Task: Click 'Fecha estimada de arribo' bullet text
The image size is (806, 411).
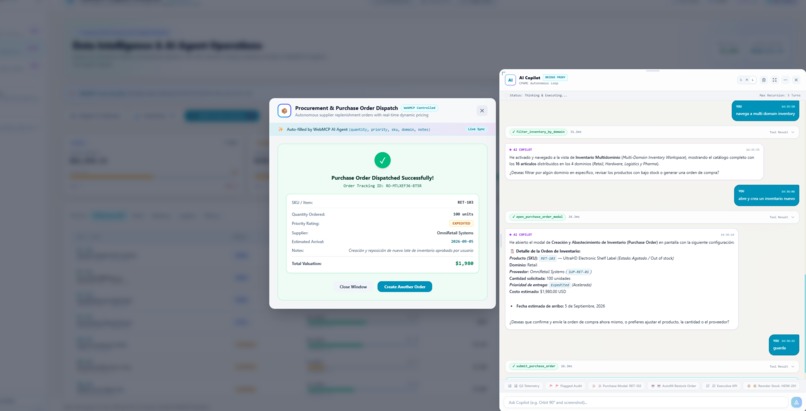Action: click(x=560, y=306)
